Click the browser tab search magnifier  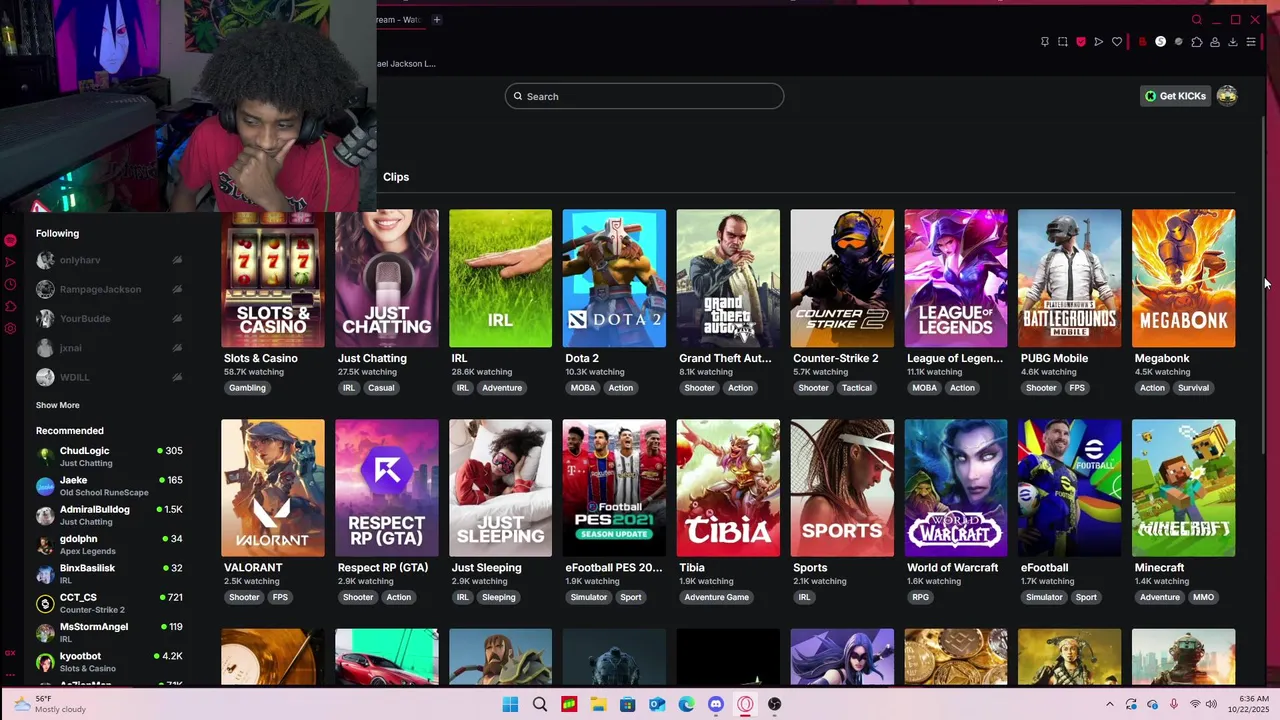coord(1196,20)
